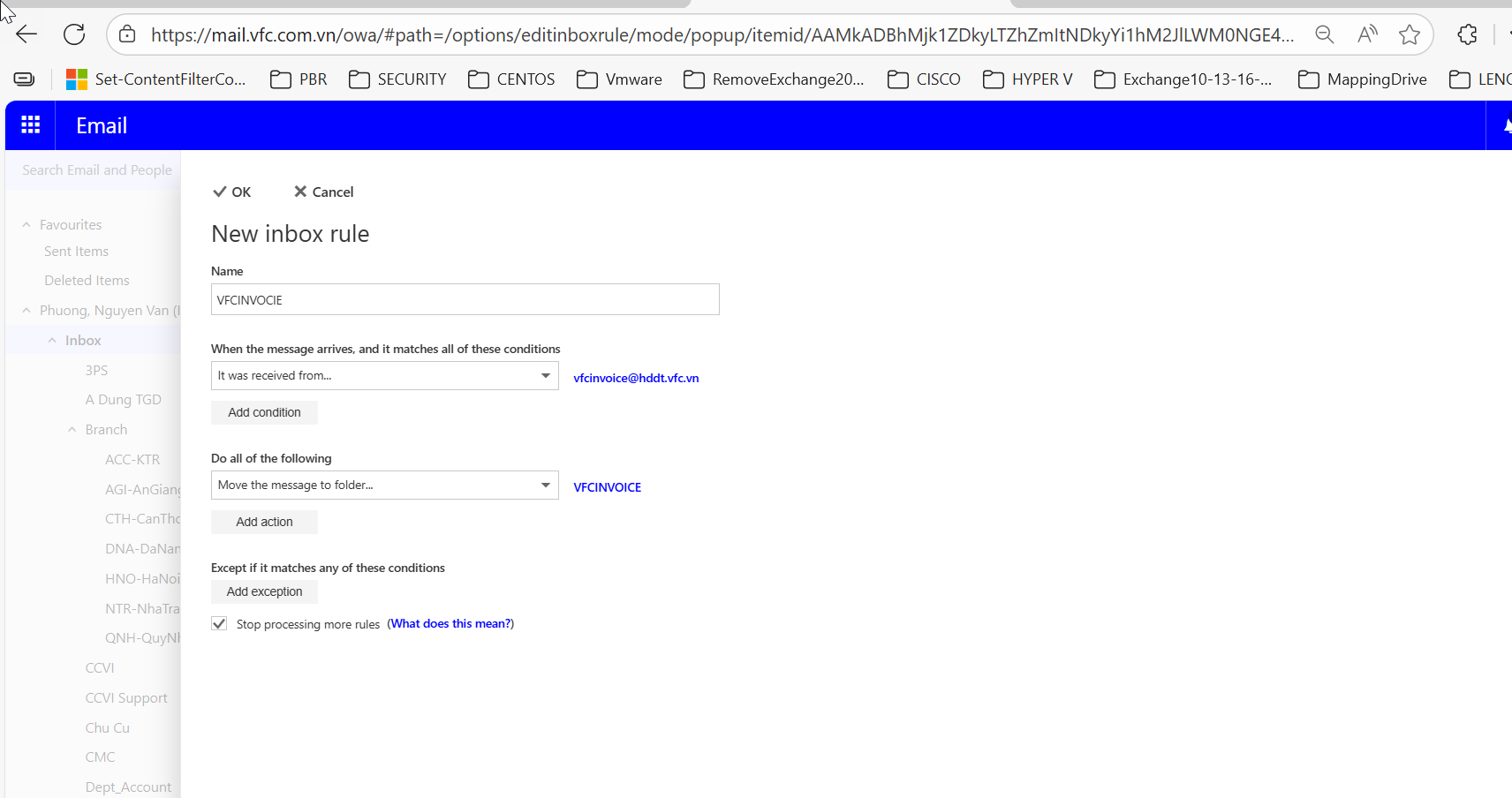Viewport: 1512px width, 798px height.
Task: Collapse the Favourites folder group
Action: [x=26, y=225]
